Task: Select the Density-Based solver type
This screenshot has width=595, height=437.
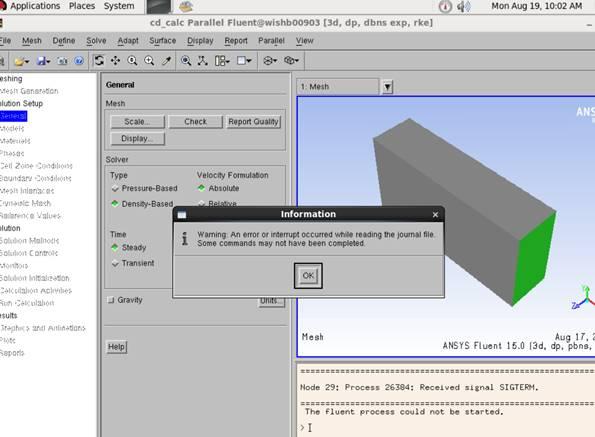Action: (142, 204)
